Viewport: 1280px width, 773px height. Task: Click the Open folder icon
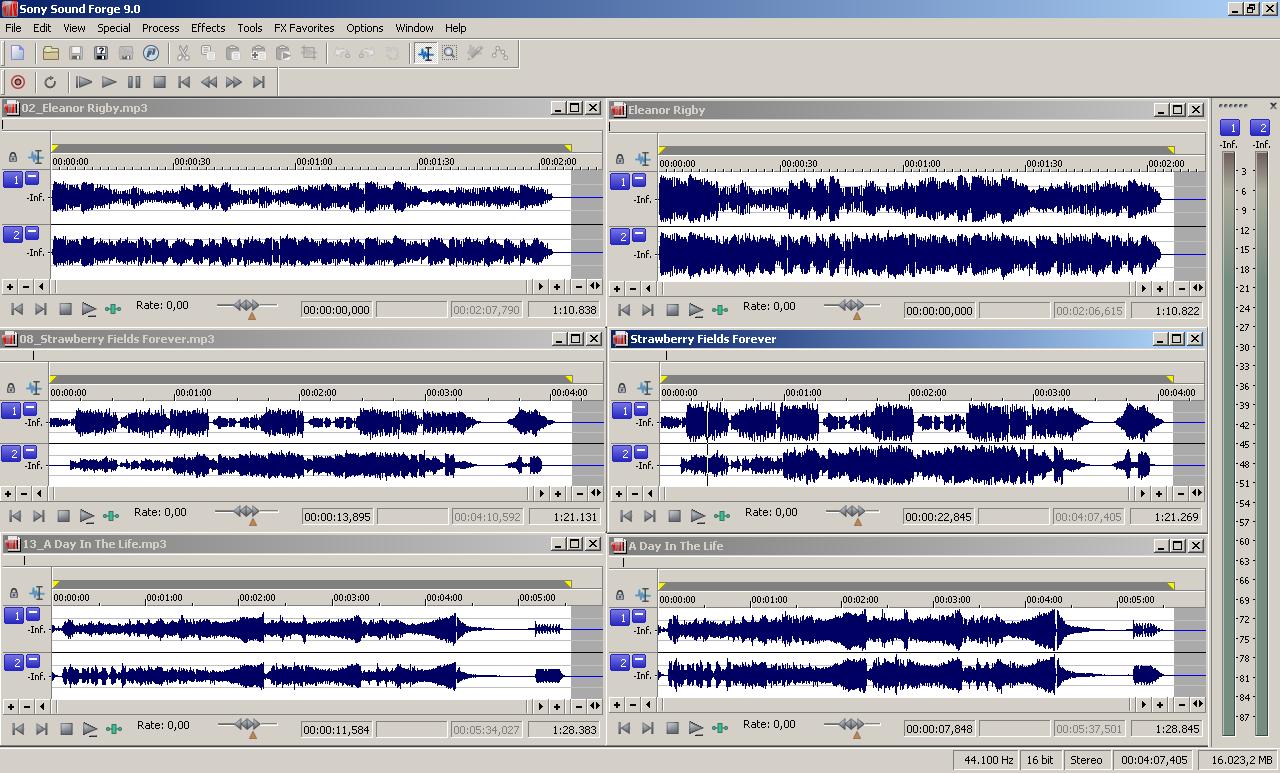50,53
